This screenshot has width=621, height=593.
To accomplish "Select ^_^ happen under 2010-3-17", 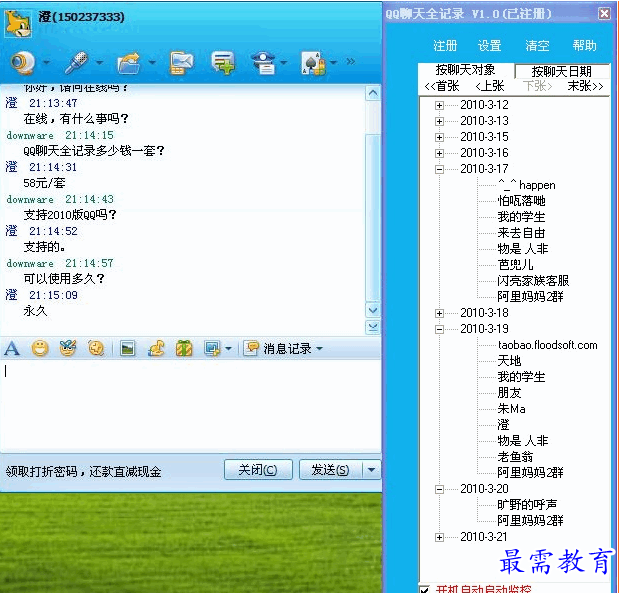I will (x=527, y=185).
